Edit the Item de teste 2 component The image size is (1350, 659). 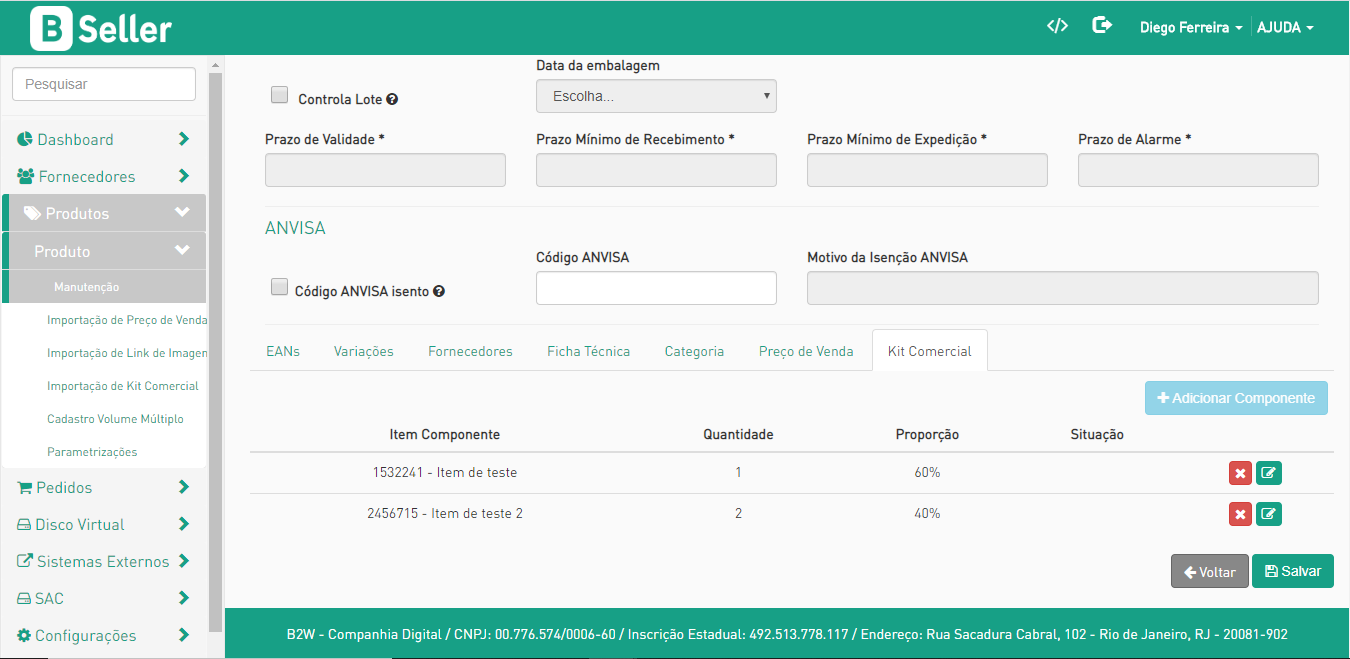click(1269, 514)
